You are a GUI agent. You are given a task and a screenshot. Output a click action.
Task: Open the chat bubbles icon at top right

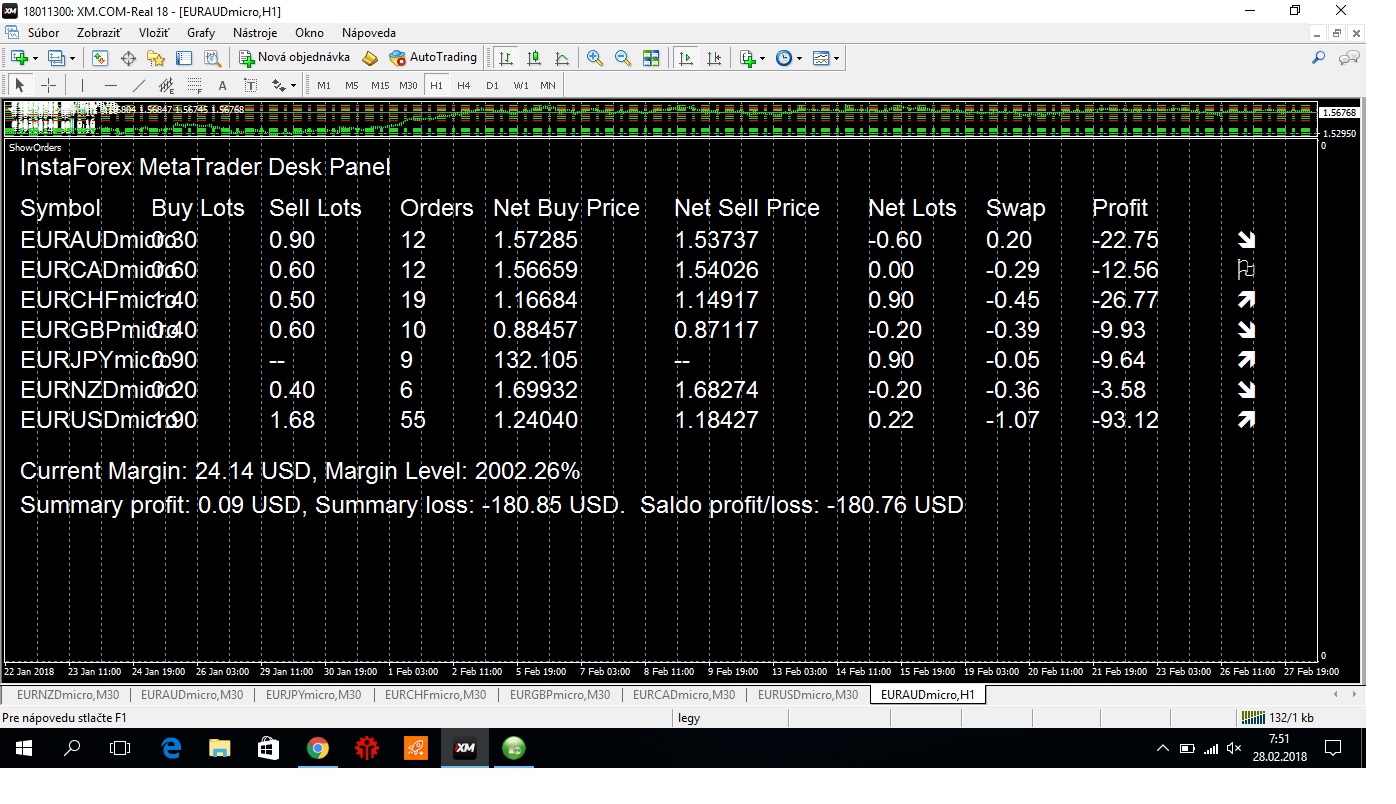tap(1349, 58)
